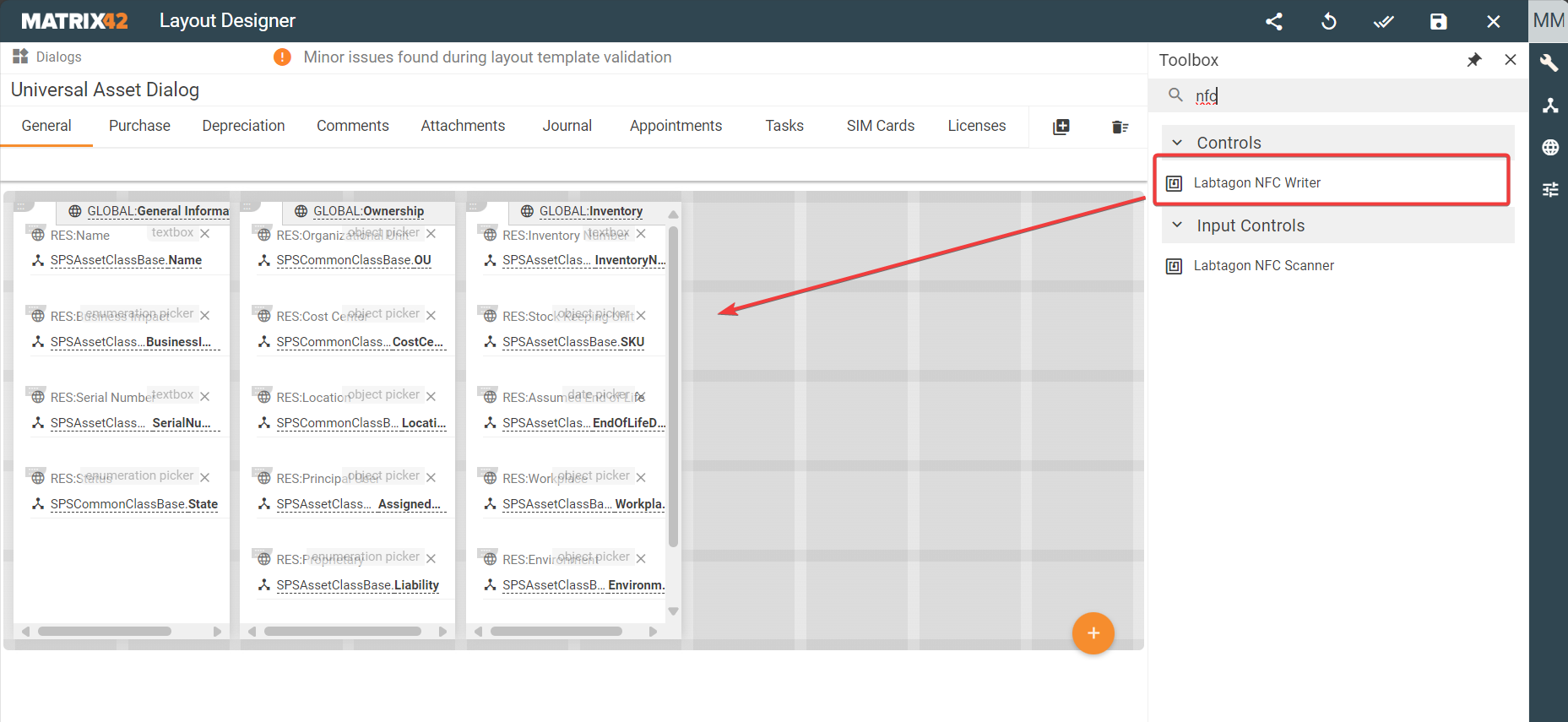Open the sliders settings sidebar icon
Screen dimensions: 1568x722
1549,190
